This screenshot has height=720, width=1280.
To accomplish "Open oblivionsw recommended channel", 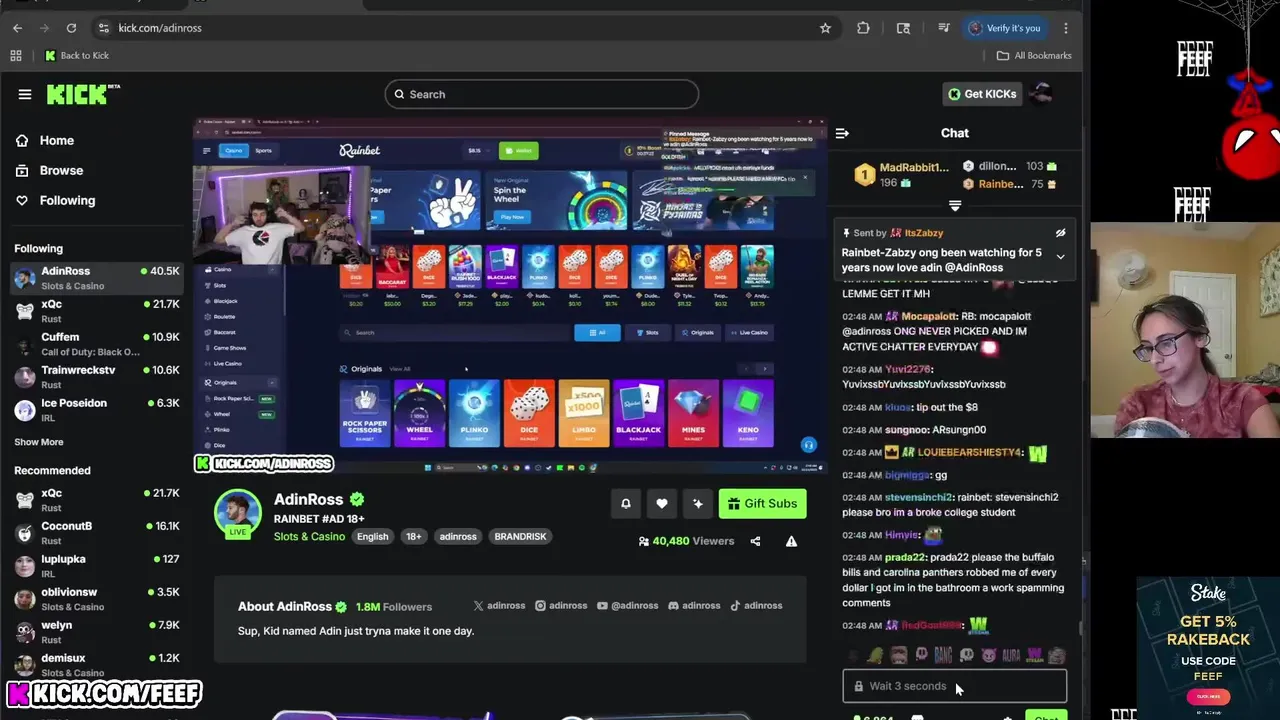I will click(x=97, y=599).
